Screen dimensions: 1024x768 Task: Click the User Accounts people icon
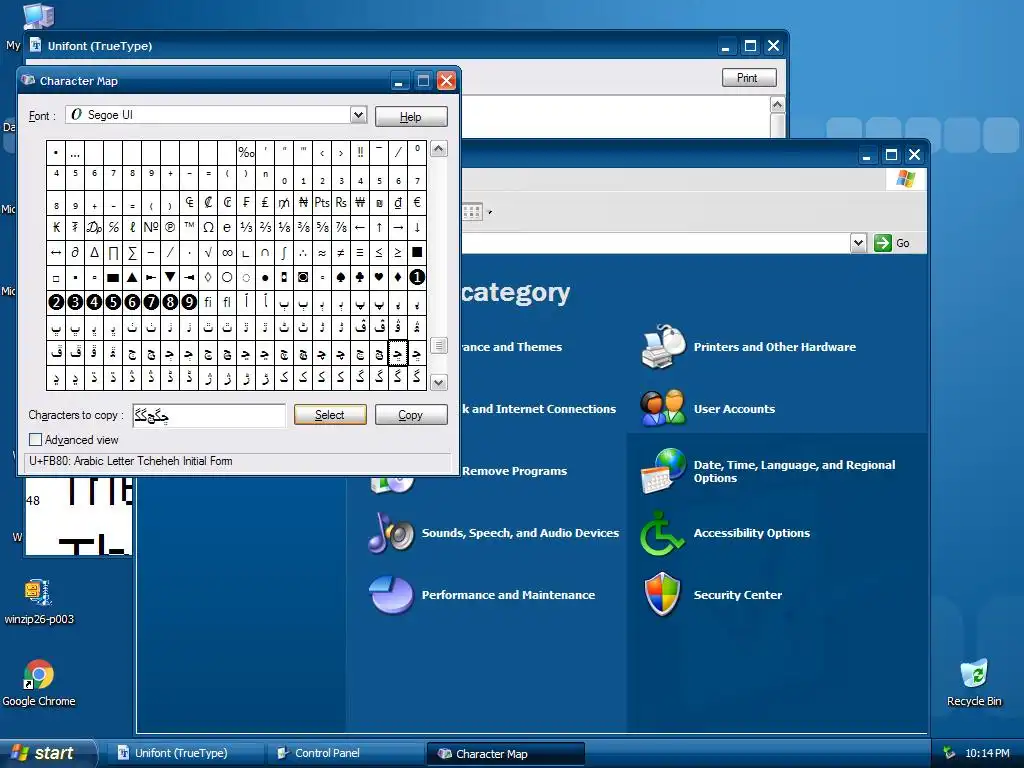click(x=662, y=408)
